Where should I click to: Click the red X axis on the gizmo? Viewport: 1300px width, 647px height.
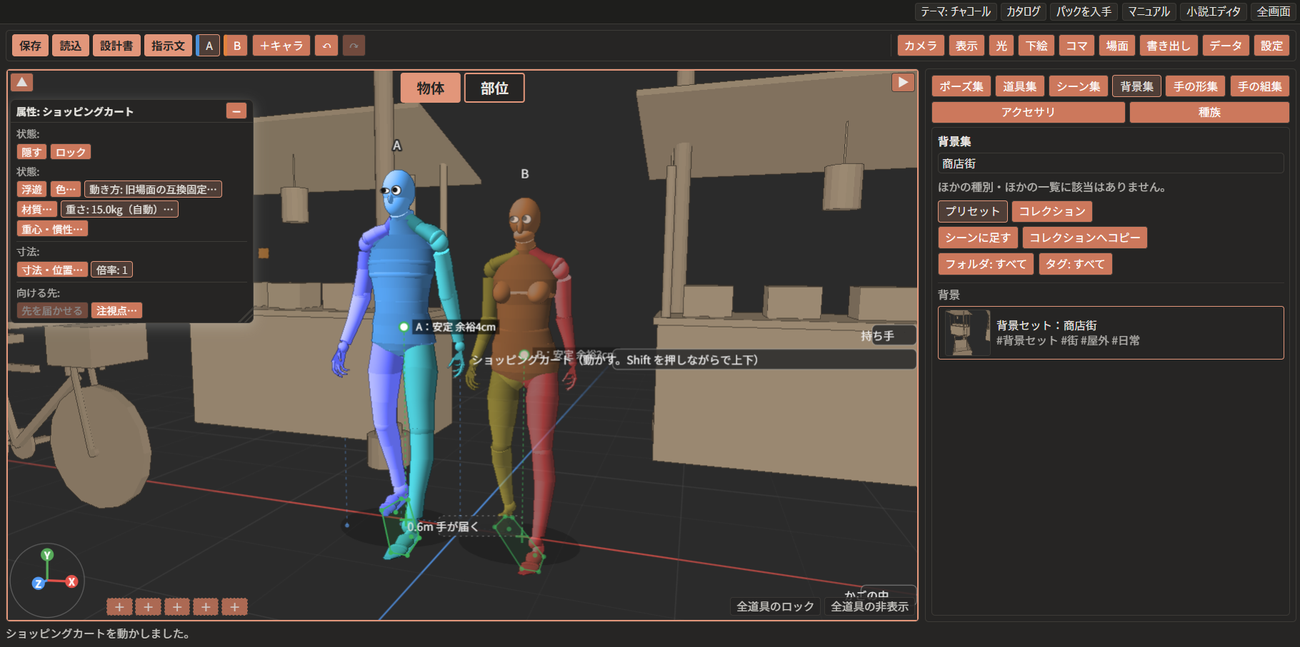[72, 581]
